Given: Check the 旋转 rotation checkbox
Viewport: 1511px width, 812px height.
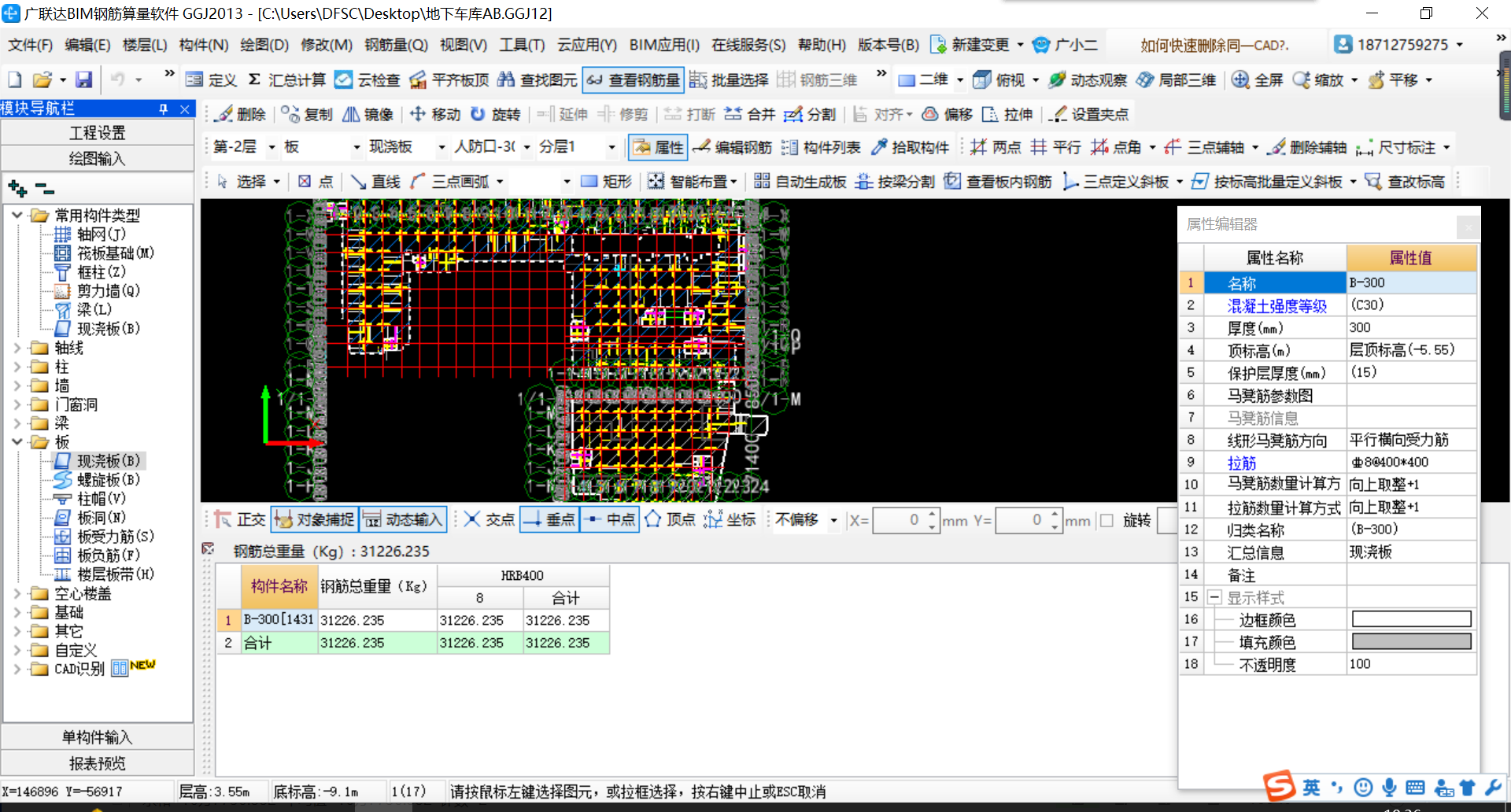Looking at the screenshot, I should 1106,520.
